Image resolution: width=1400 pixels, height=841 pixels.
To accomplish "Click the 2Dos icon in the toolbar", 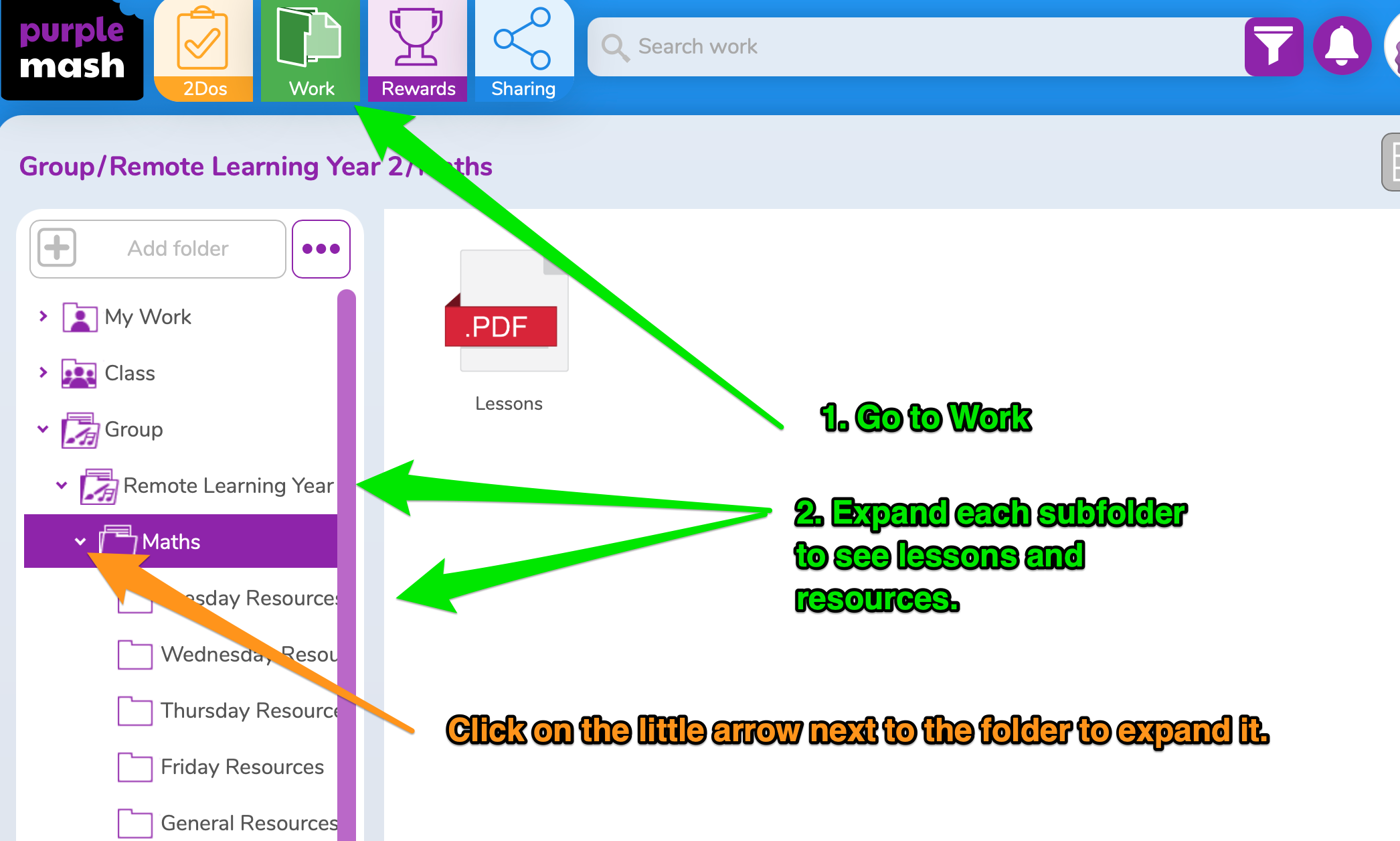I will [x=204, y=51].
